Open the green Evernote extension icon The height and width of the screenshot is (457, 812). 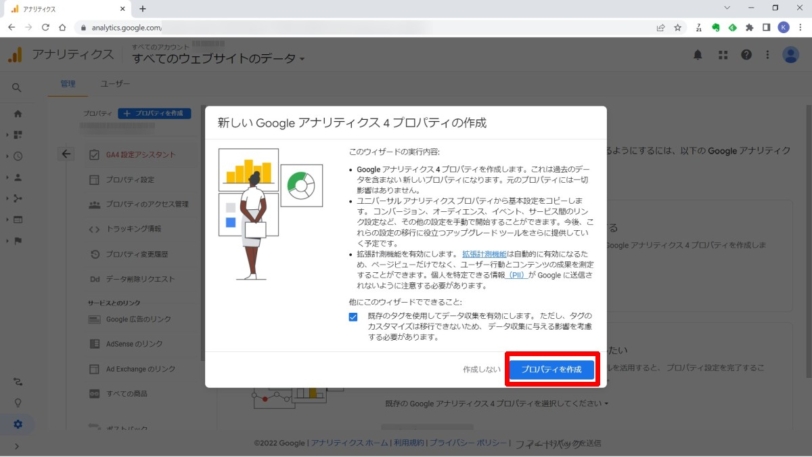716,27
